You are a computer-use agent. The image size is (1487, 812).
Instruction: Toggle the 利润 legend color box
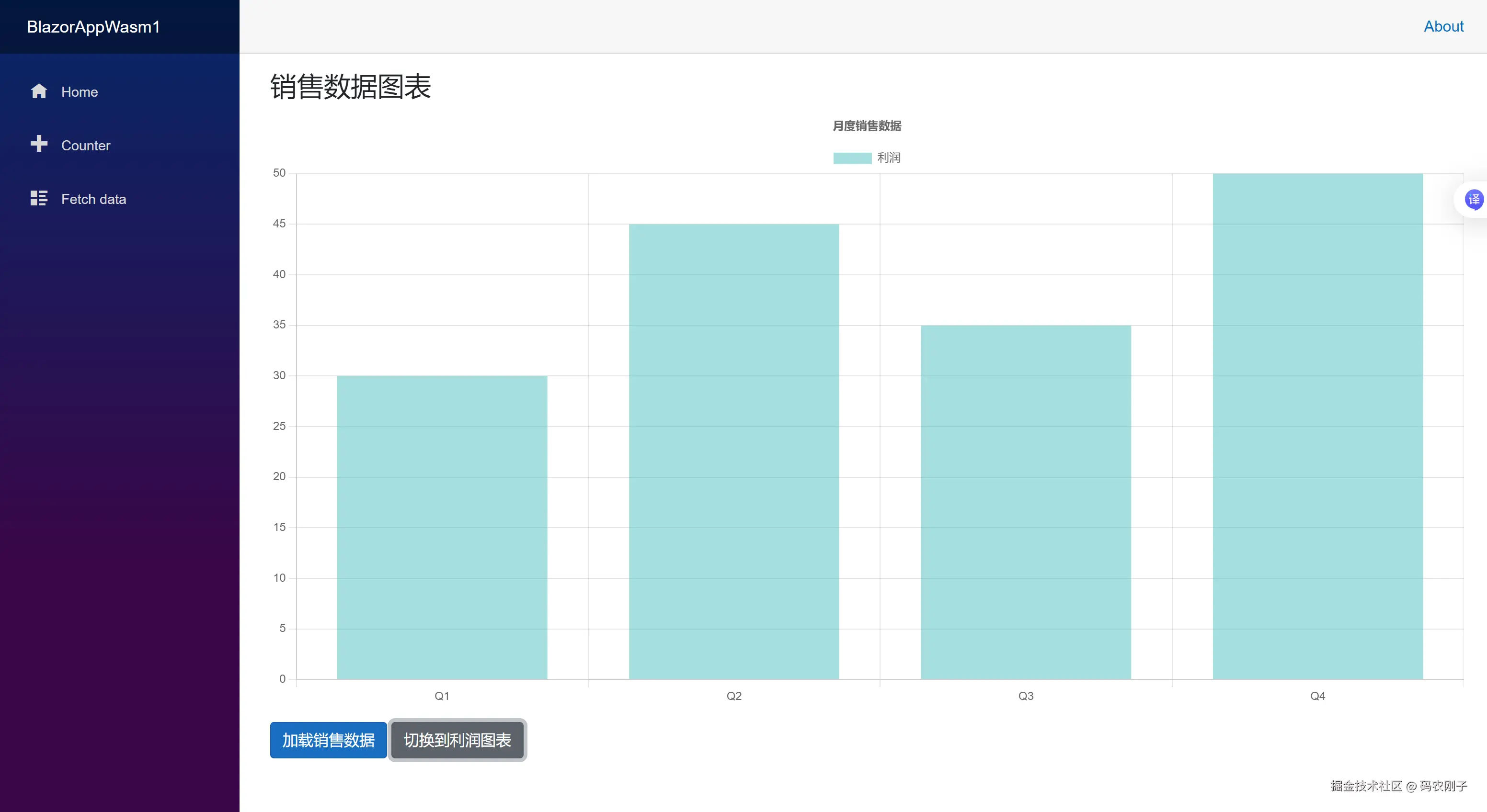click(x=852, y=158)
